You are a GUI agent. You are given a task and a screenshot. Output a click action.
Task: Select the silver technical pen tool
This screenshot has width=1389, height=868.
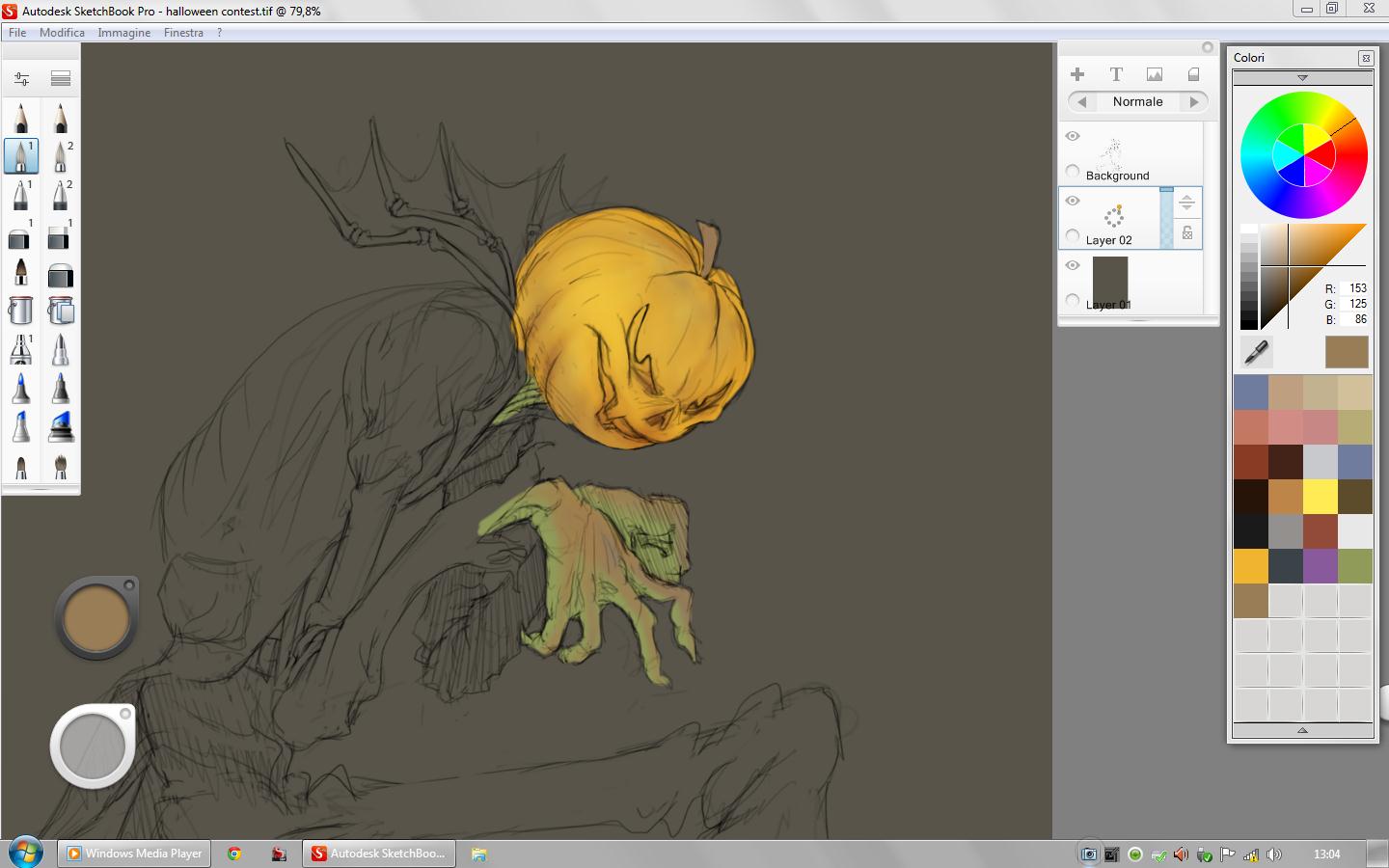(60, 350)
